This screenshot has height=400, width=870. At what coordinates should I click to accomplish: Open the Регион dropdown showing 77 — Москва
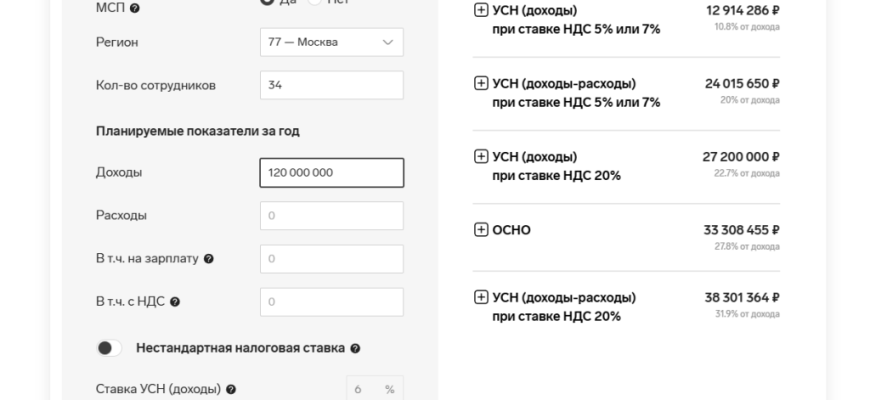(x=331, y=42)
